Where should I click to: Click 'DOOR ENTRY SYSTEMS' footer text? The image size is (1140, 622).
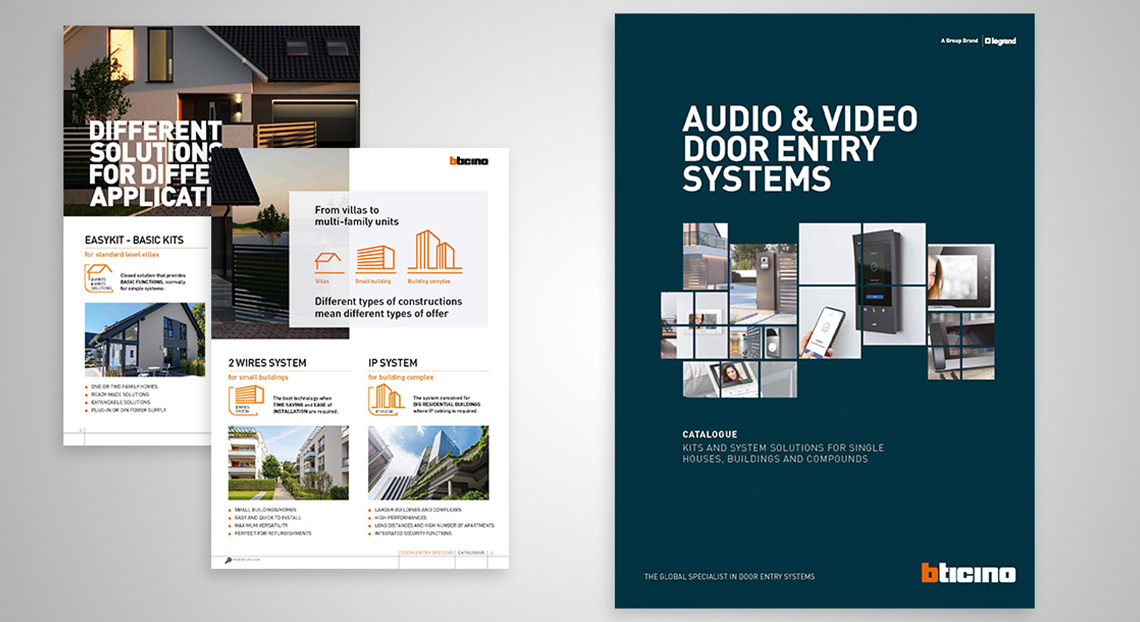(x=427, y=553)
